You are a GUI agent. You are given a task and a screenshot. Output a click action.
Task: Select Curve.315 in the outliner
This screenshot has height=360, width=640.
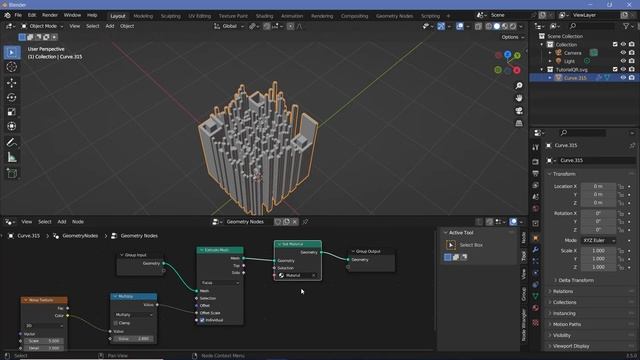pos(575,78)
